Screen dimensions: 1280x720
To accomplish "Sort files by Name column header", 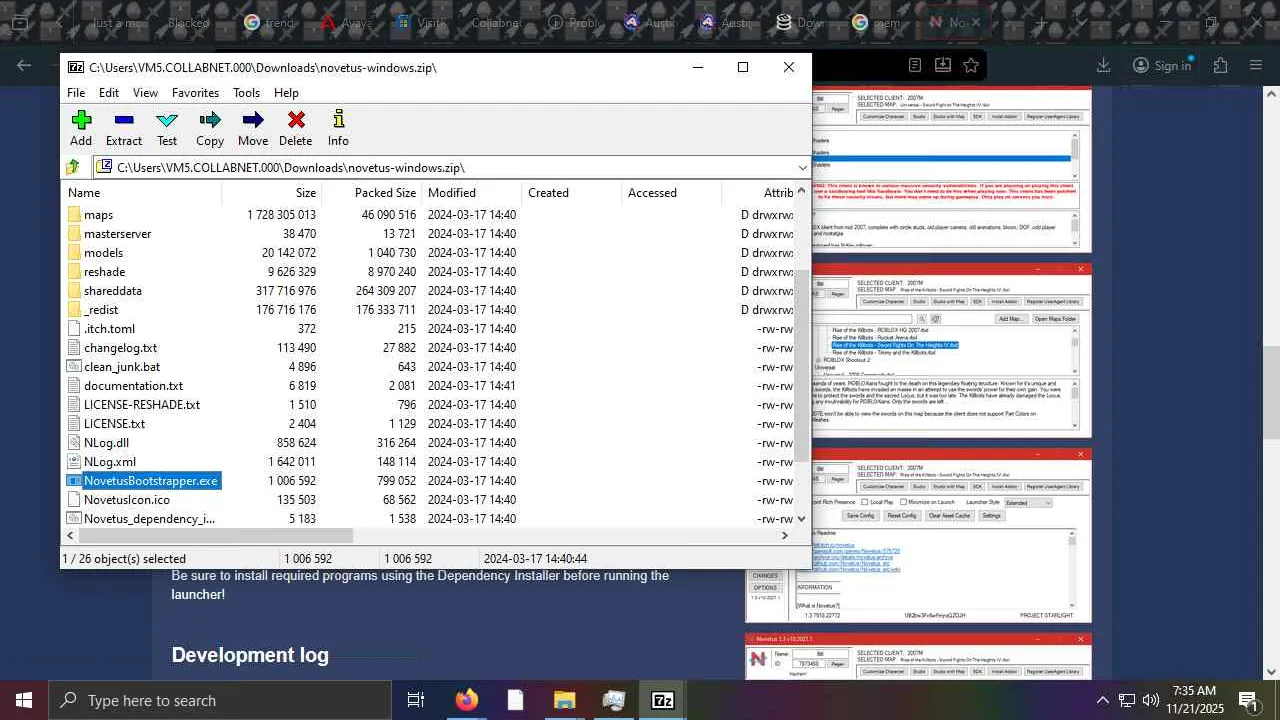I will 139,193.
